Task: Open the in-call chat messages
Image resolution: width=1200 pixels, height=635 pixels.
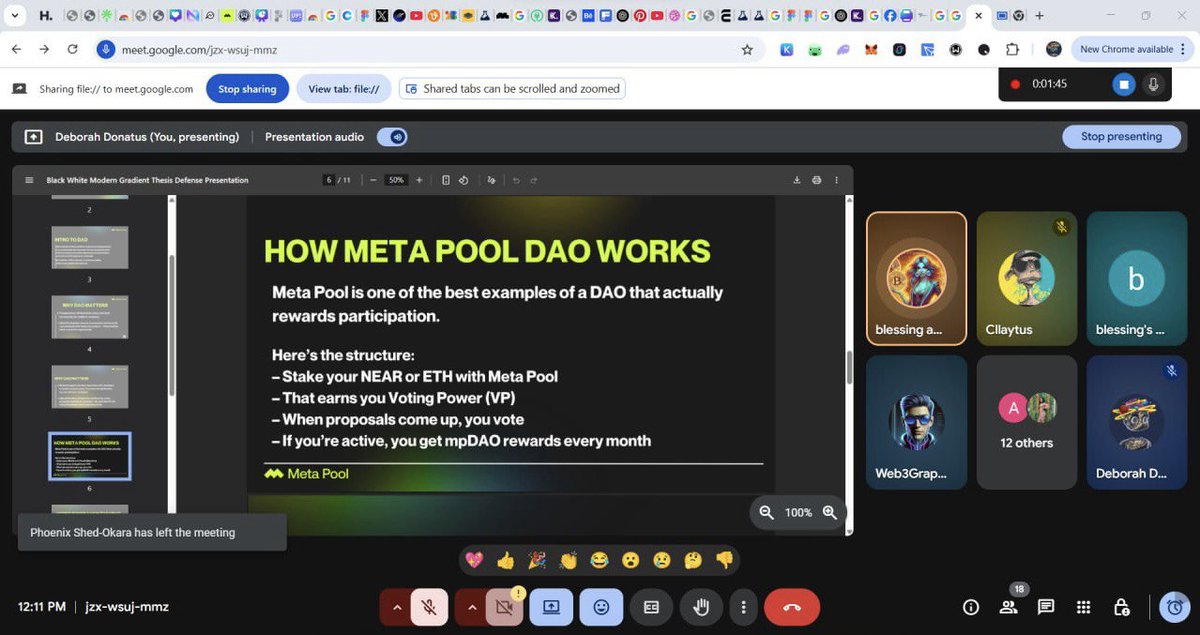Action: tap(1045, 607)
